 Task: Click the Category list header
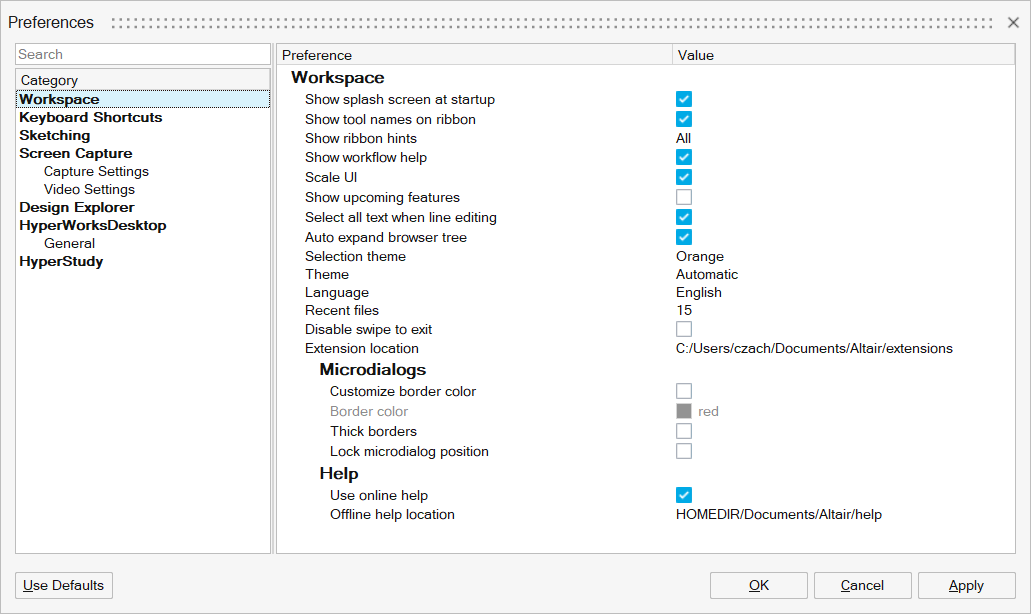coord(143,80)
